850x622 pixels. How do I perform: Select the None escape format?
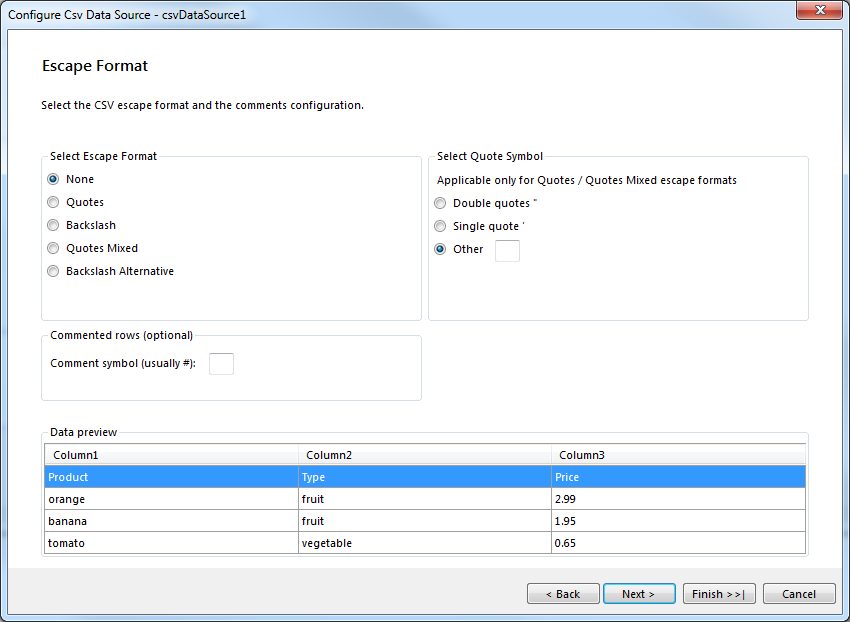tap(52, 179)
